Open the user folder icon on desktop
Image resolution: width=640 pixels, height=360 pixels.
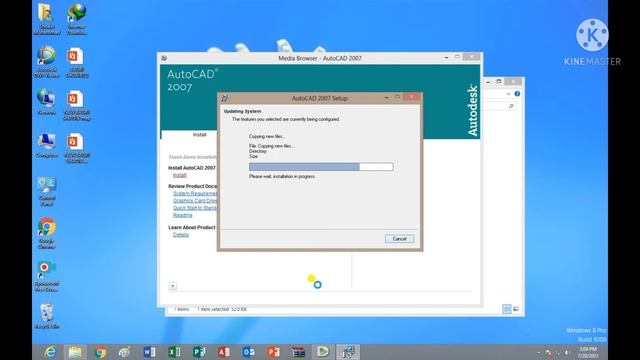(46, 18)
